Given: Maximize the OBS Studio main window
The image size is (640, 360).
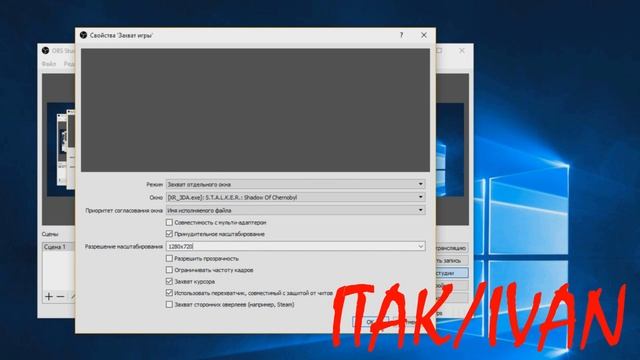Looking at the screenshot, I should tap(440, 51).
